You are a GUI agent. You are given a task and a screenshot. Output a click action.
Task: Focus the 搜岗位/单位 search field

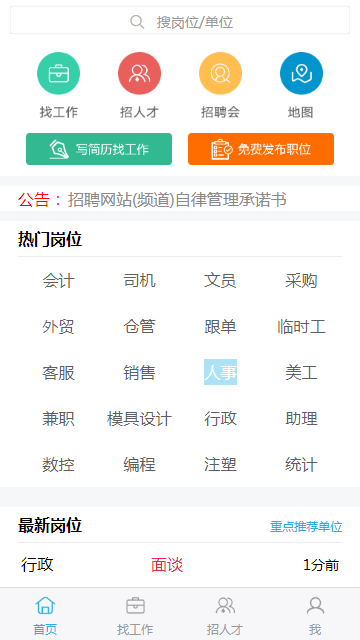click(x=180, y=20)
